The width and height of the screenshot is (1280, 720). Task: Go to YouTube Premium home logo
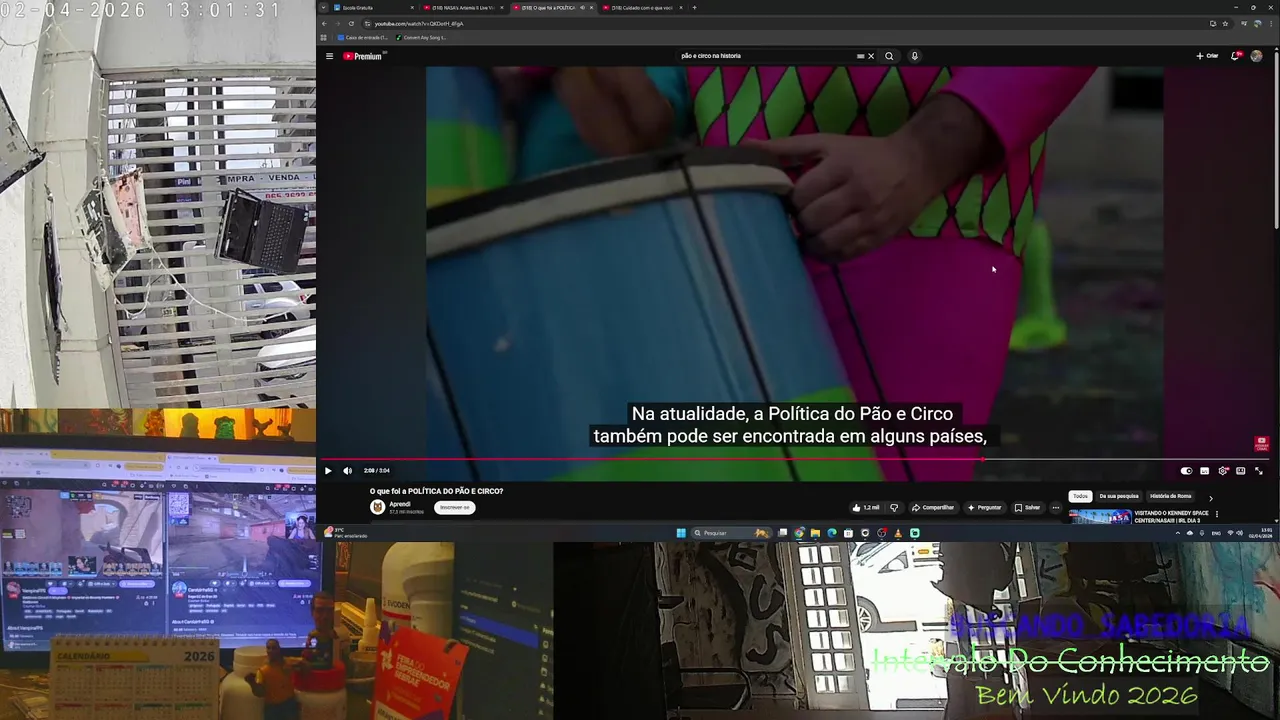[363, 56]
